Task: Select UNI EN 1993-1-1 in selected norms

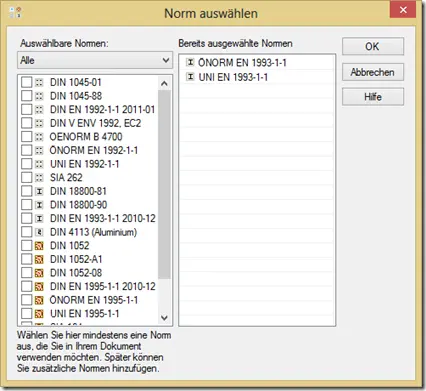Action: [233, 77]
